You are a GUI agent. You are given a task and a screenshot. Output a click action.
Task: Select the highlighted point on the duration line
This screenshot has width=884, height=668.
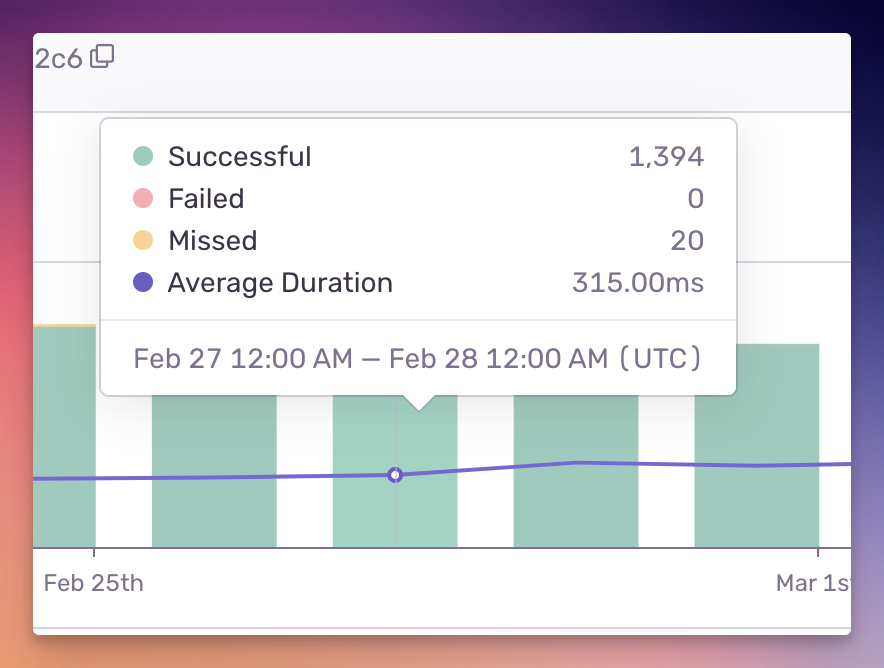click(394, 475)
